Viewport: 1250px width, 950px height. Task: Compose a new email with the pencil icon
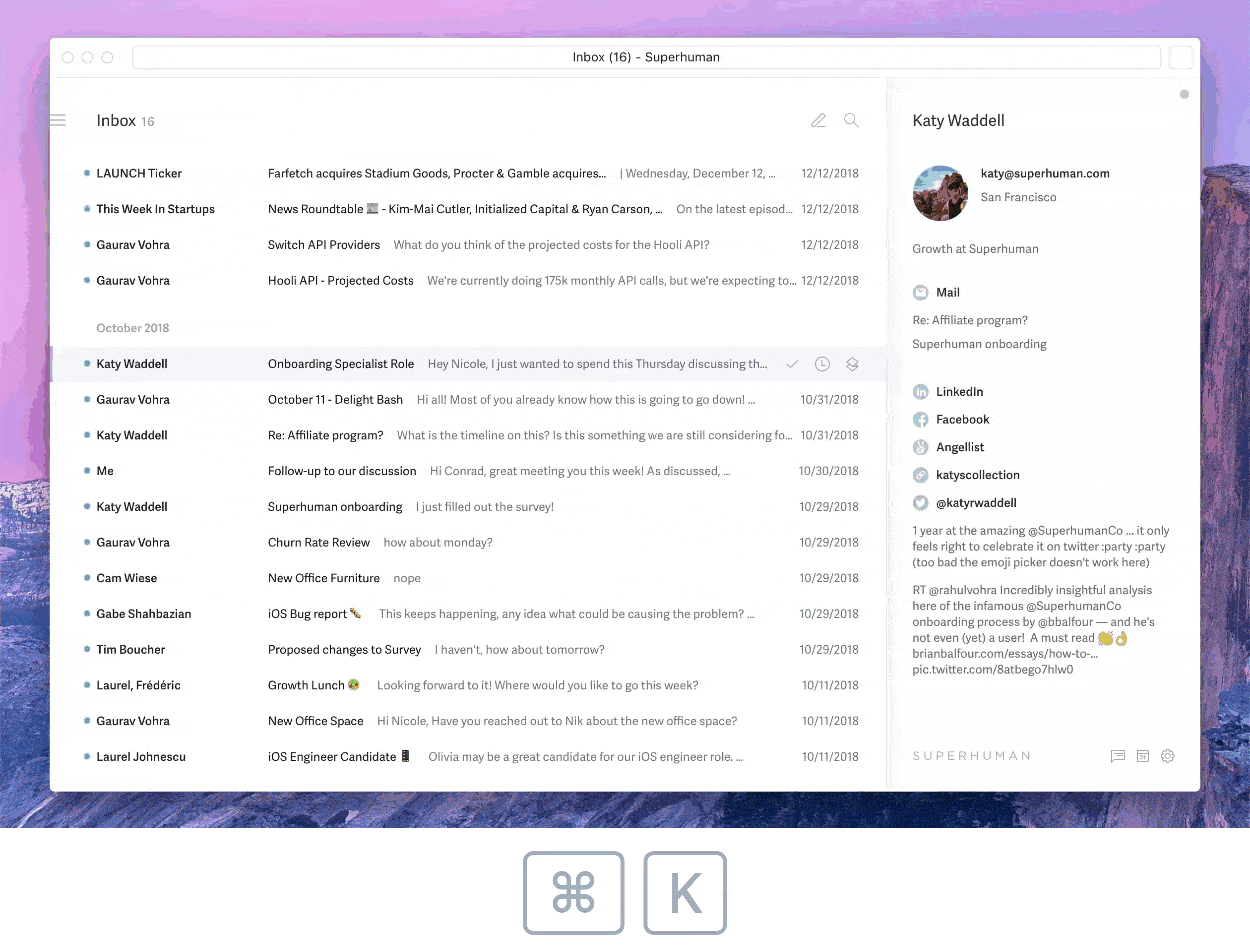pos(818,120)
